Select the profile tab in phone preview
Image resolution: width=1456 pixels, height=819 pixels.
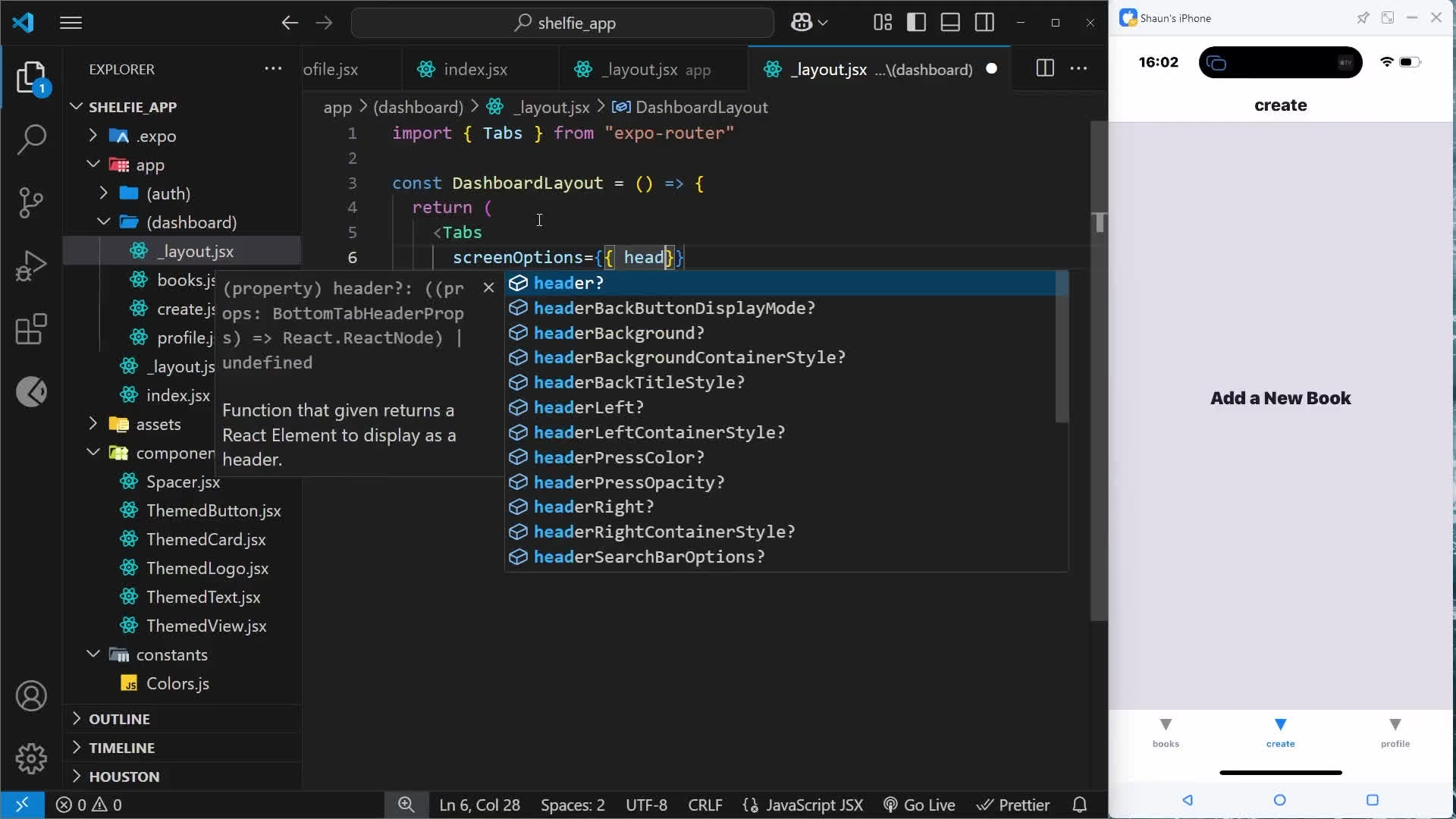pos(1395,733)
